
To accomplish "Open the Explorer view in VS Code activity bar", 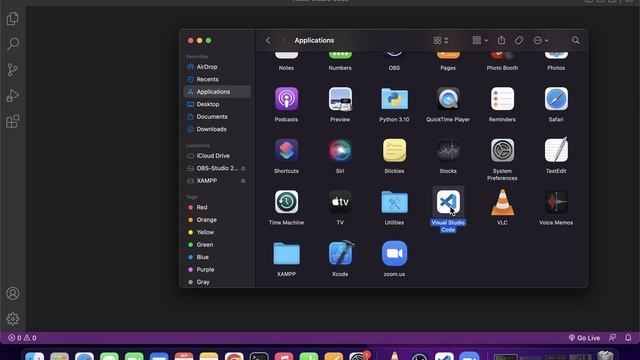I will pos(13,18).
